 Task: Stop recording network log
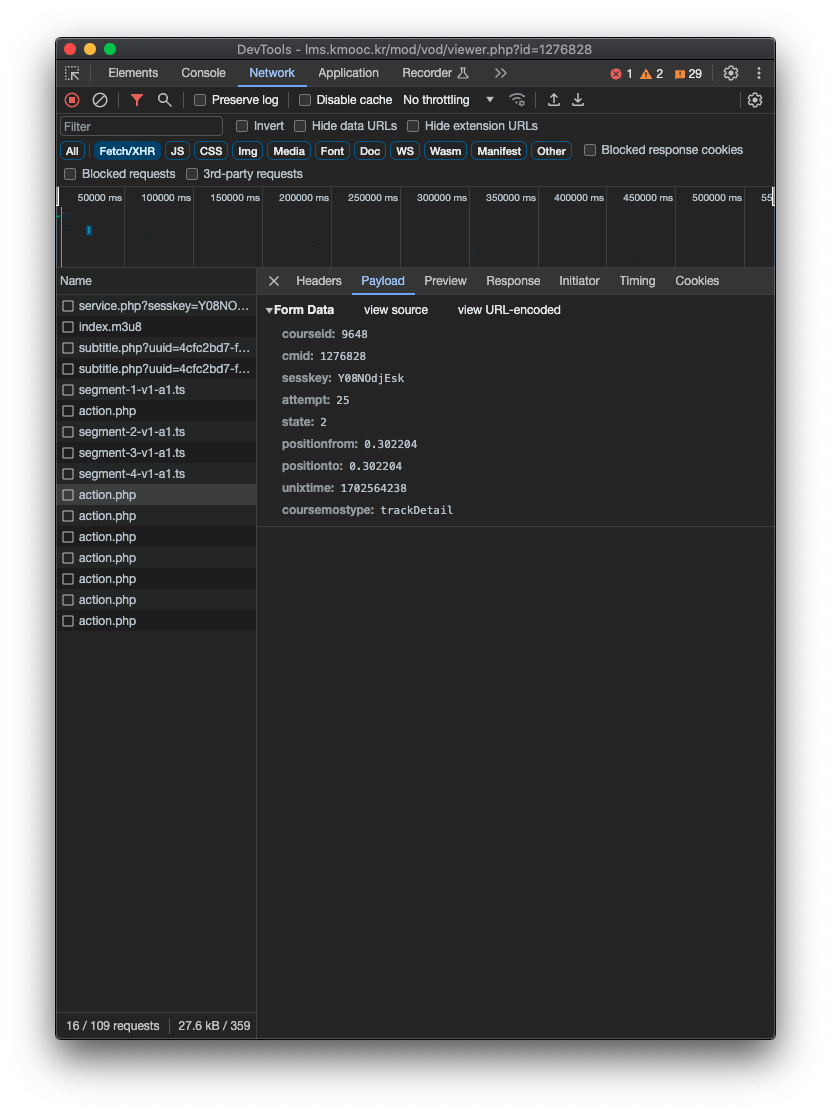pyautogui.click(x=72, y=100)
